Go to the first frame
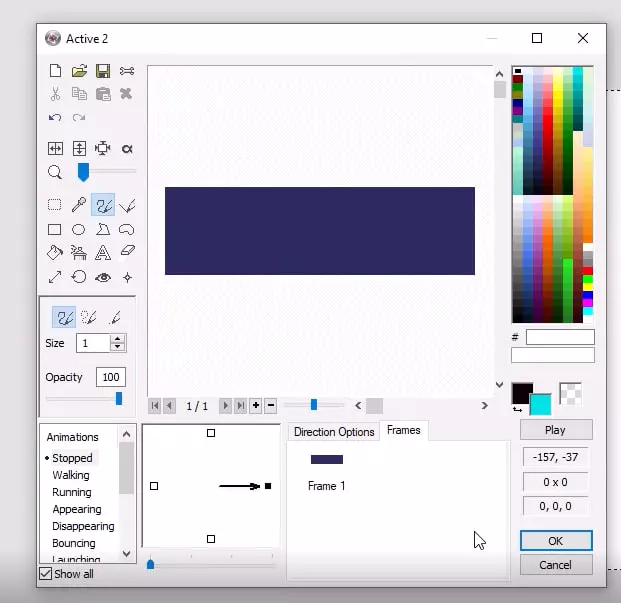621x603 pixels. click(x=155, y=406)
